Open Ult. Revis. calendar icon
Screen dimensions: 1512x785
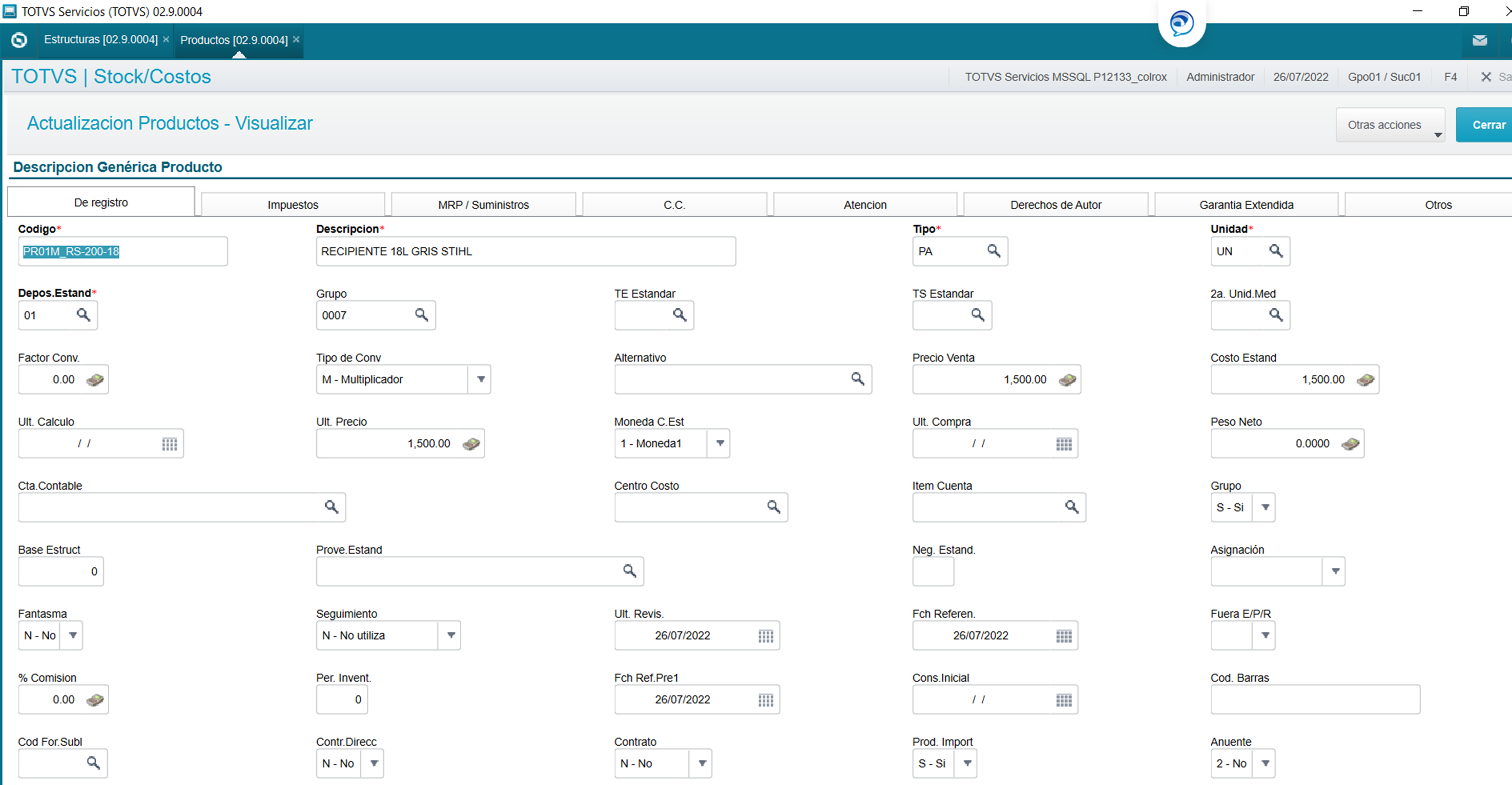[x=766, y=636]
